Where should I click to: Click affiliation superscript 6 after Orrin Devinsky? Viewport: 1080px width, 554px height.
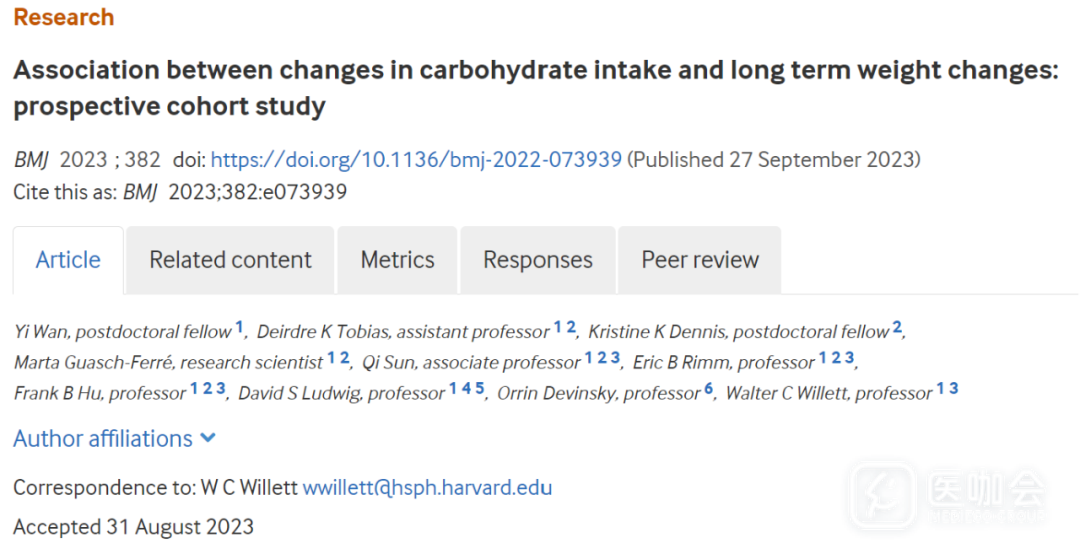click(708, 389)
